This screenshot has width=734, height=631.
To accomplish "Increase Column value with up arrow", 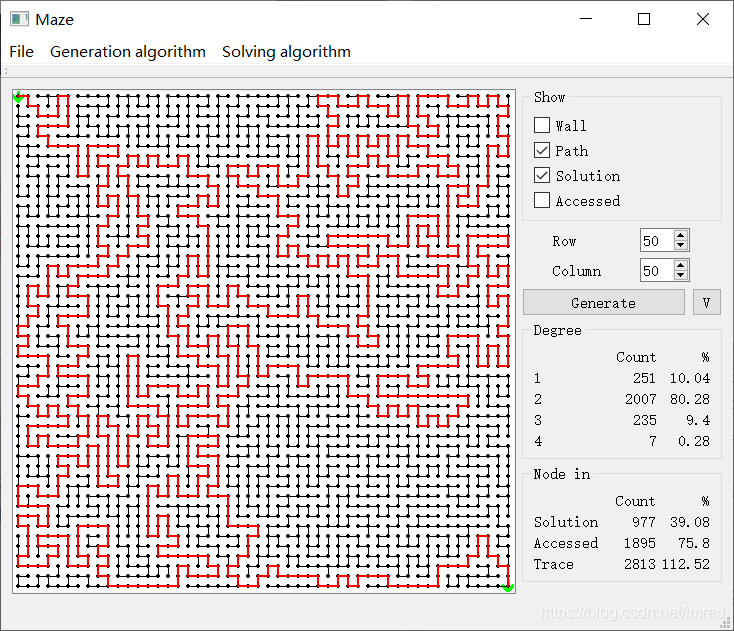I will [681, 265].
